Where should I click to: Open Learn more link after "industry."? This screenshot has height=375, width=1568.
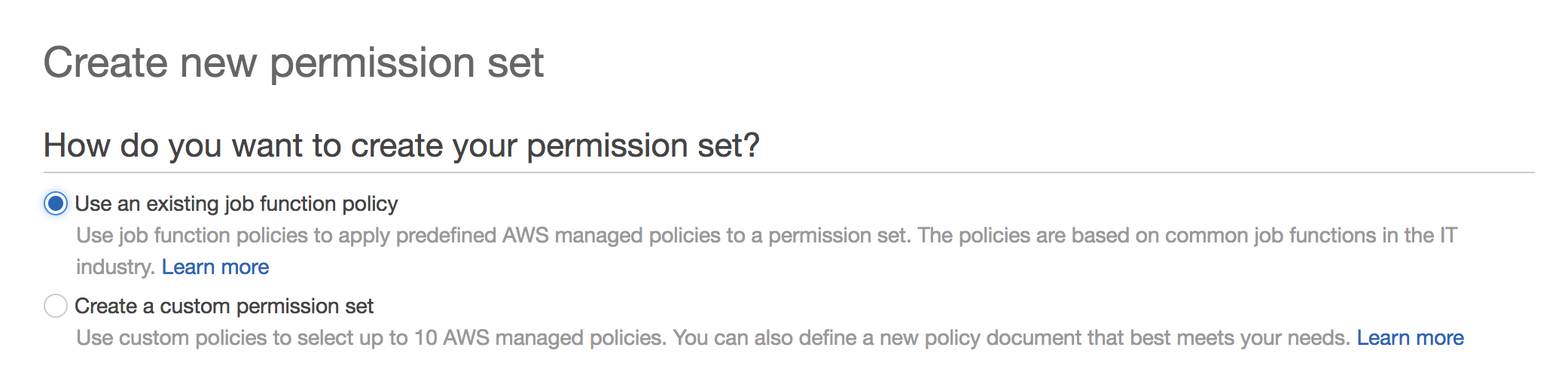215,267
